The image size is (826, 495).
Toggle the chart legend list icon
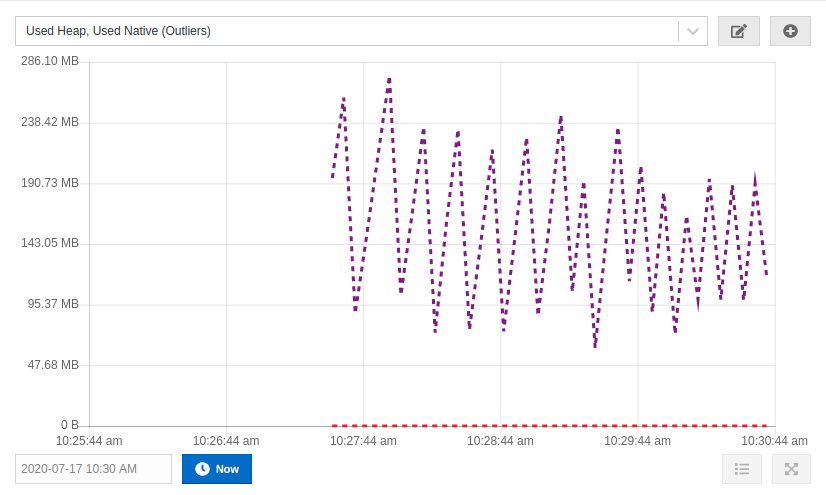coord(742,469)
